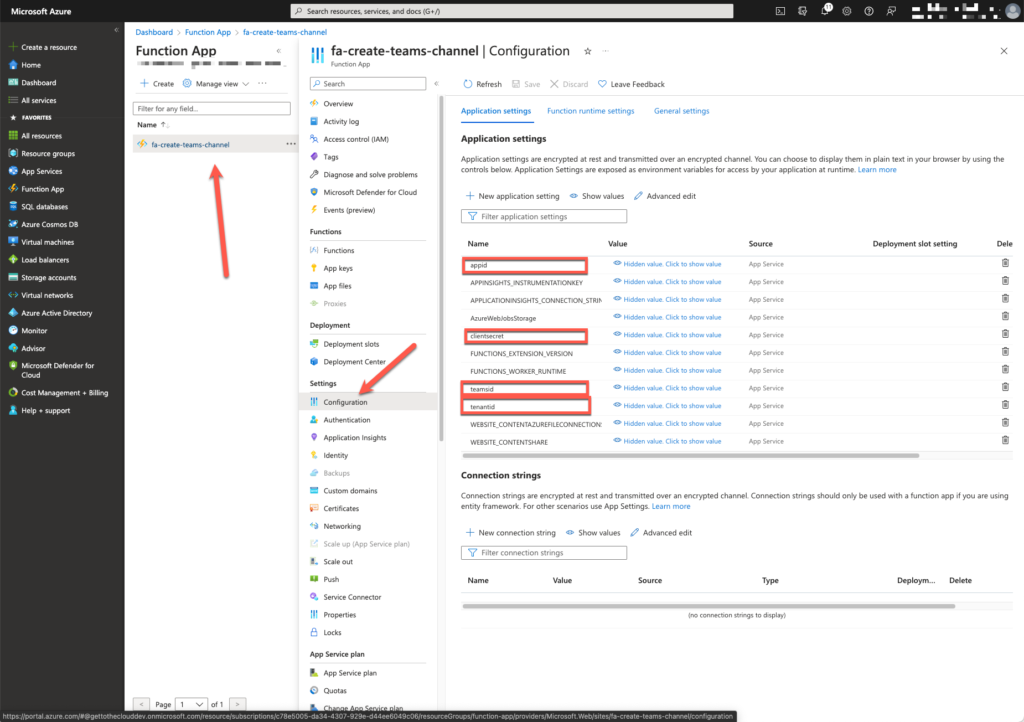The image size is (1024, 722).
Task: Click New application setting
Action: pos(513,196)
